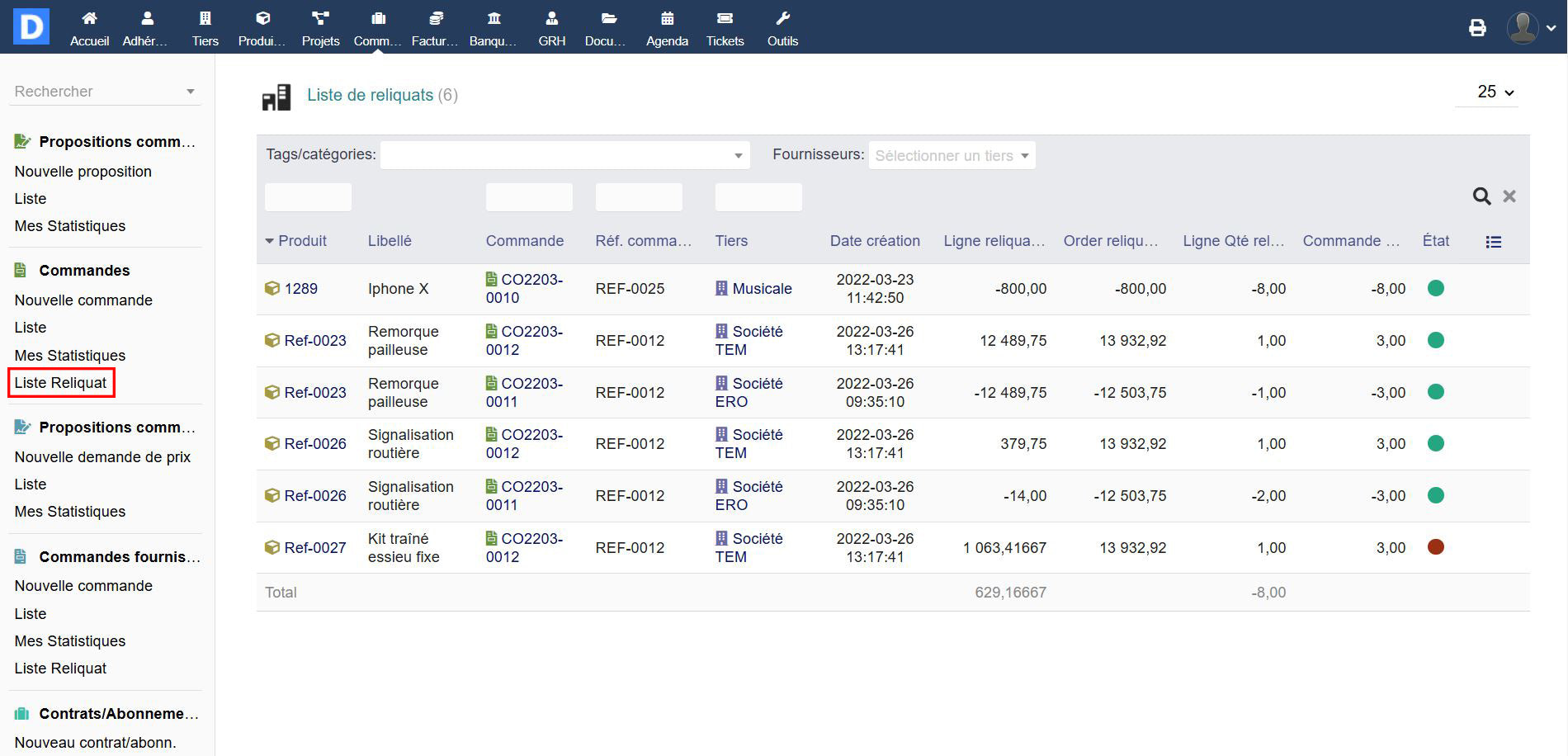Click the Dolibarr logo icon
Screen dimensions: 1568x756
click(x=31, y=26)
